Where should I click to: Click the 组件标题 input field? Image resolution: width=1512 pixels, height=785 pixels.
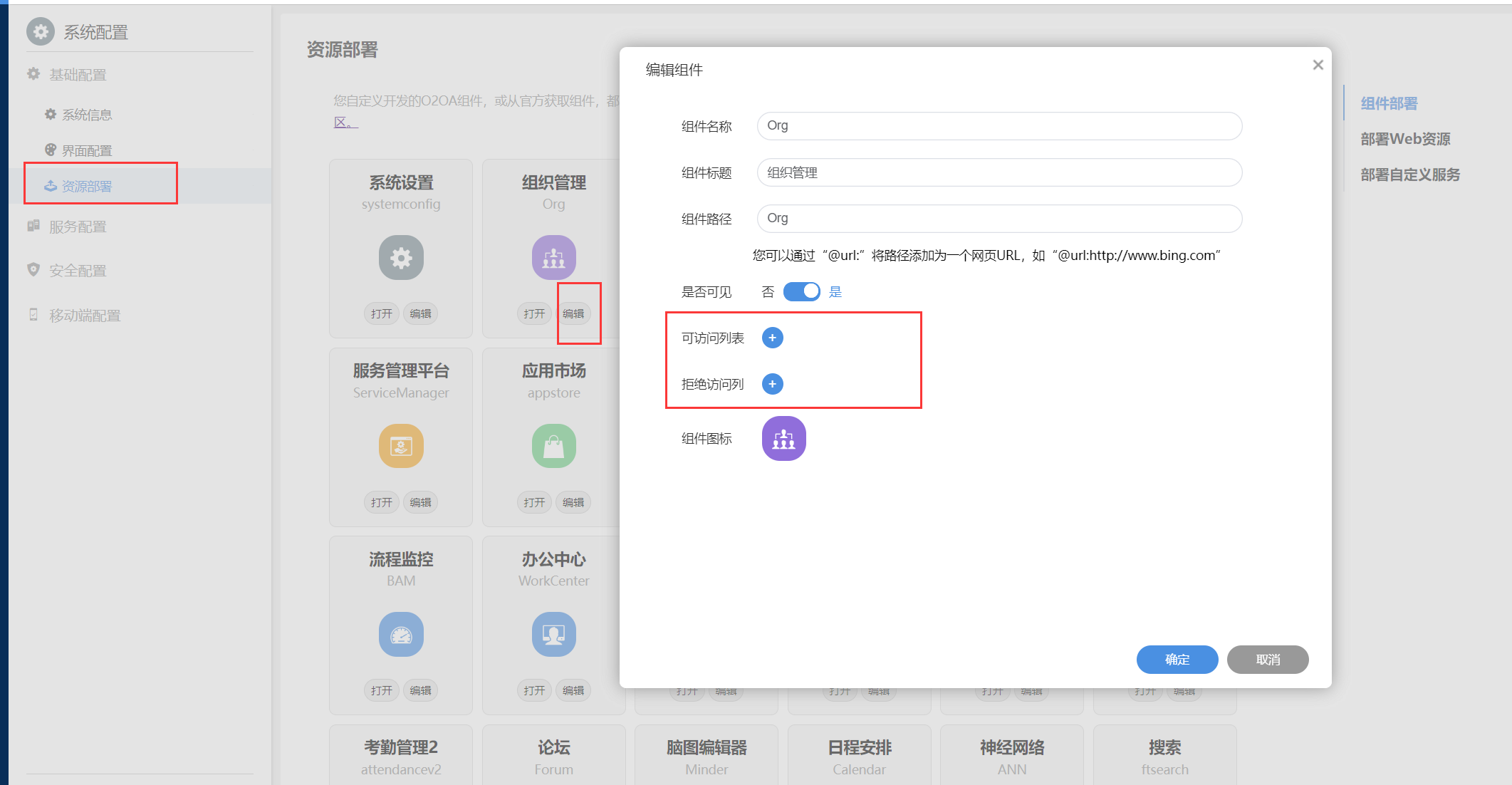pyautogui.click(x=999, y=172)
